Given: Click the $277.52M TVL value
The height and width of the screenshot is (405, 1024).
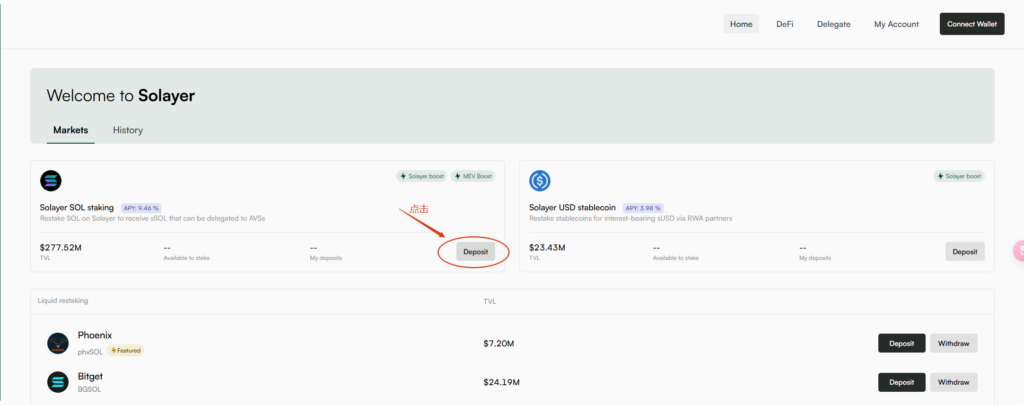Looking at the screenshot, I should click(x=61, y=248).
